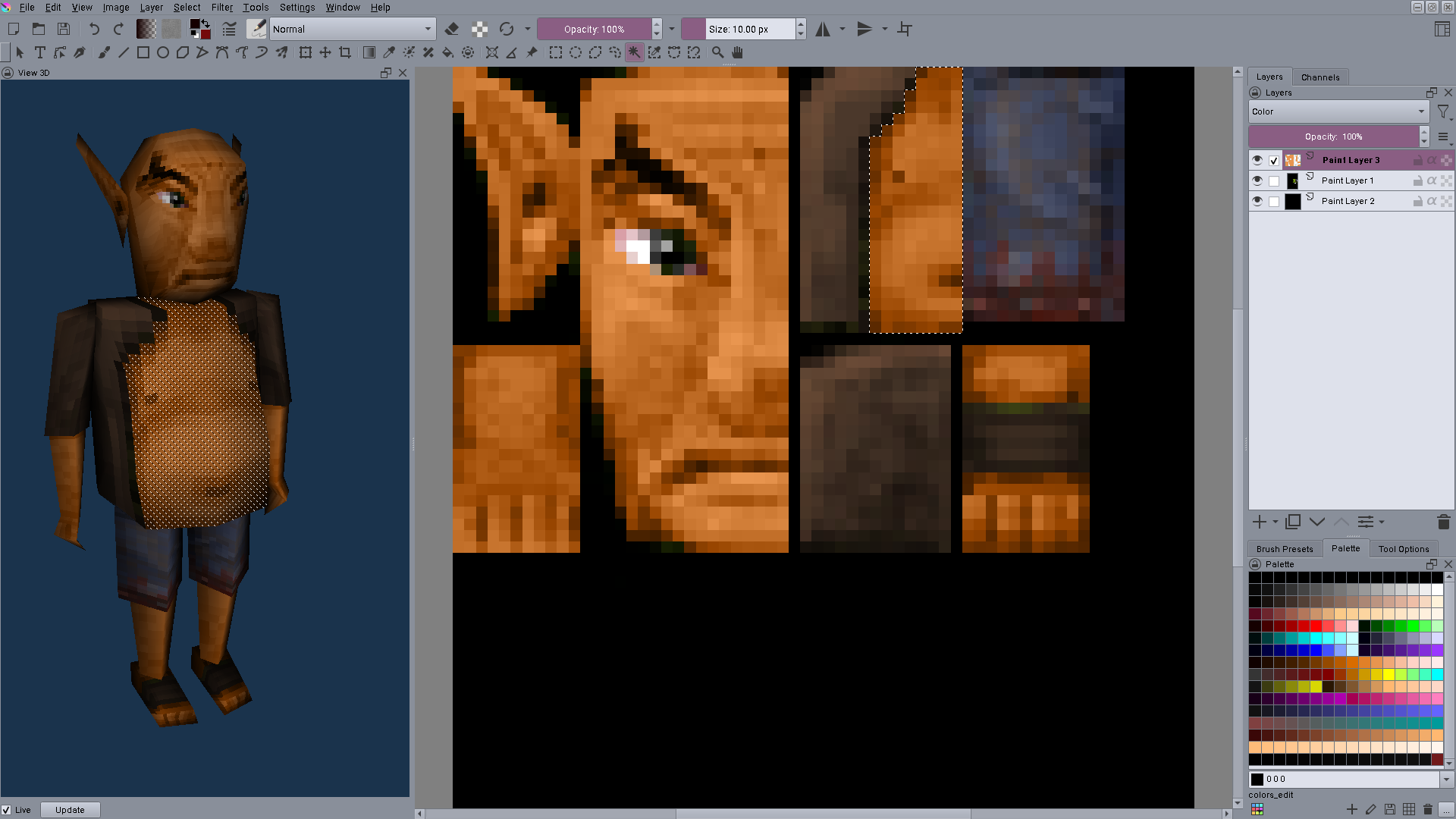Select the Crop tool
Image resolution: width=1456 pixels, height=819 pixels.
point(345,52)
